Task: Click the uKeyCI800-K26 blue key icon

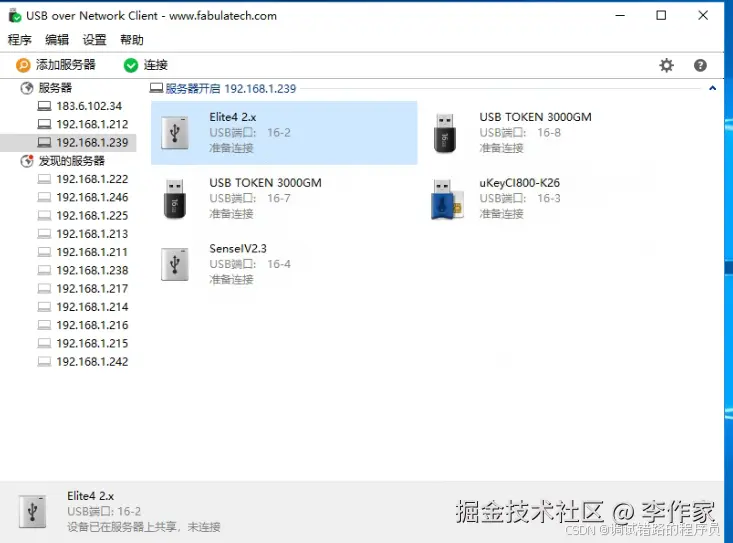Action: pyautogui.click(x=446, y=199)
